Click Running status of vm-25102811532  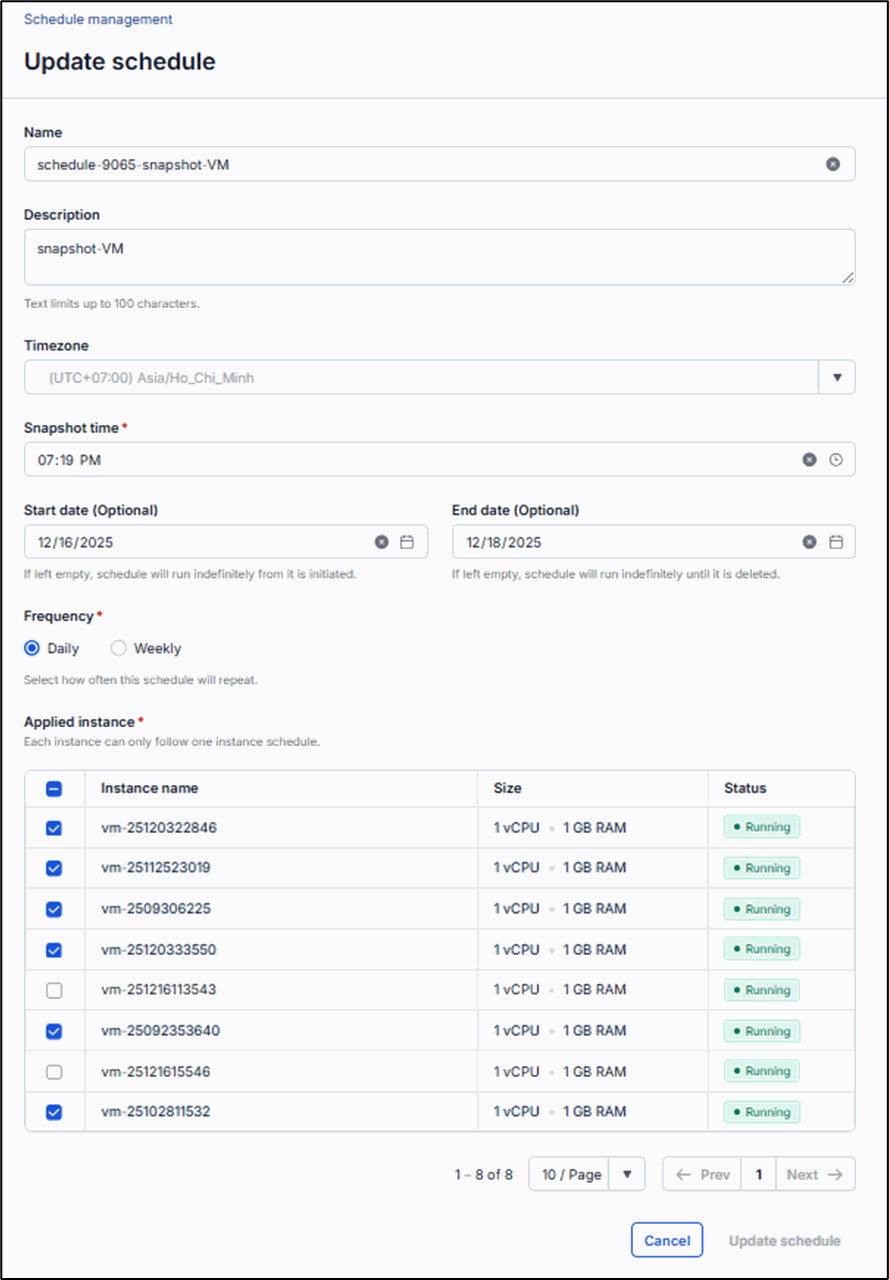coord(762,1112)
